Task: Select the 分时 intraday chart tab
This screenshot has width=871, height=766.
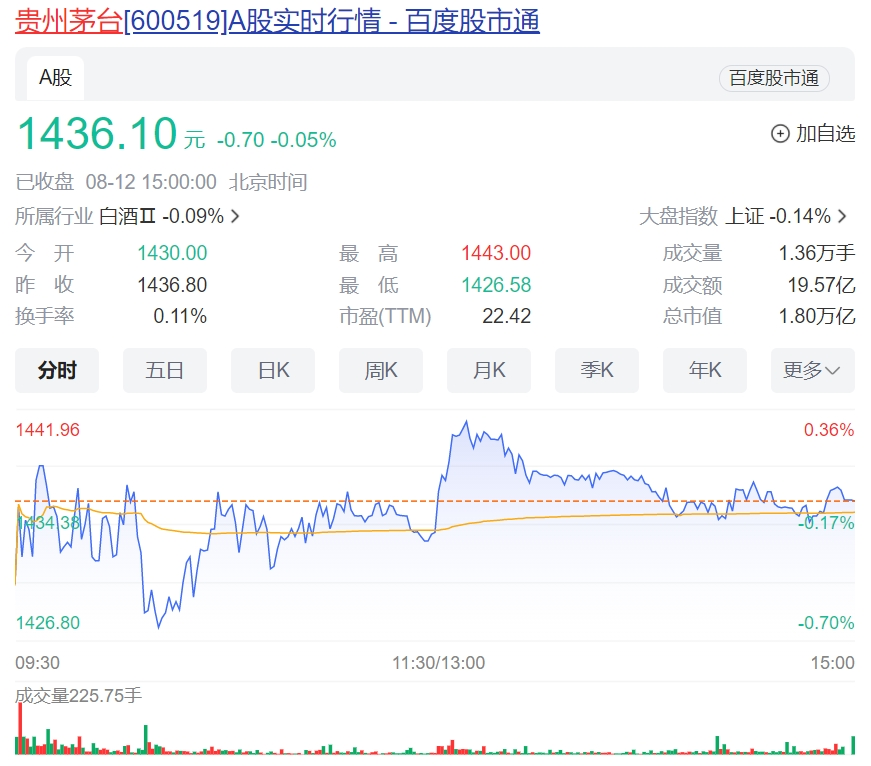Action: click(x=57, y=370)
